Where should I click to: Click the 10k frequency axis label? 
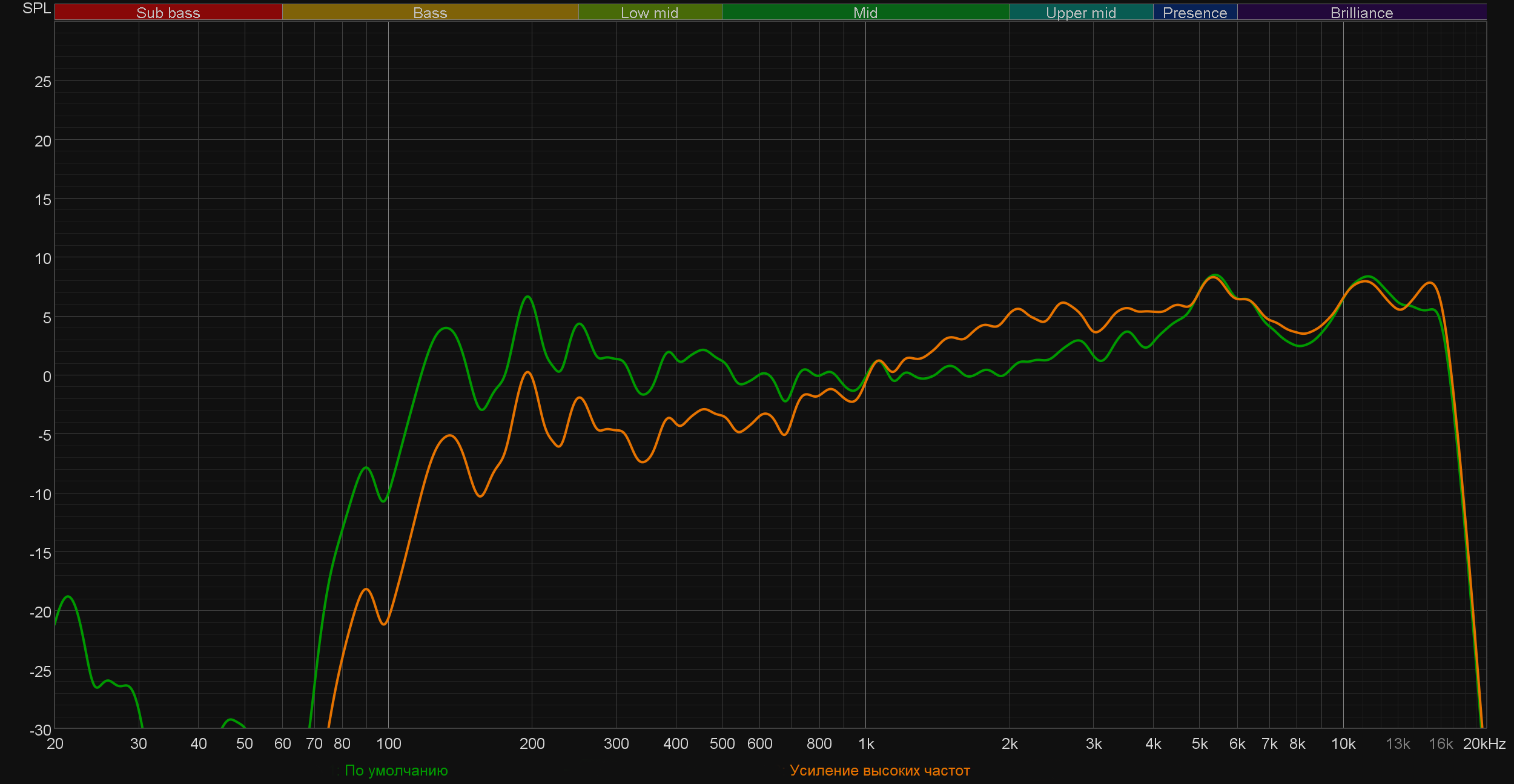point(1343,743)
